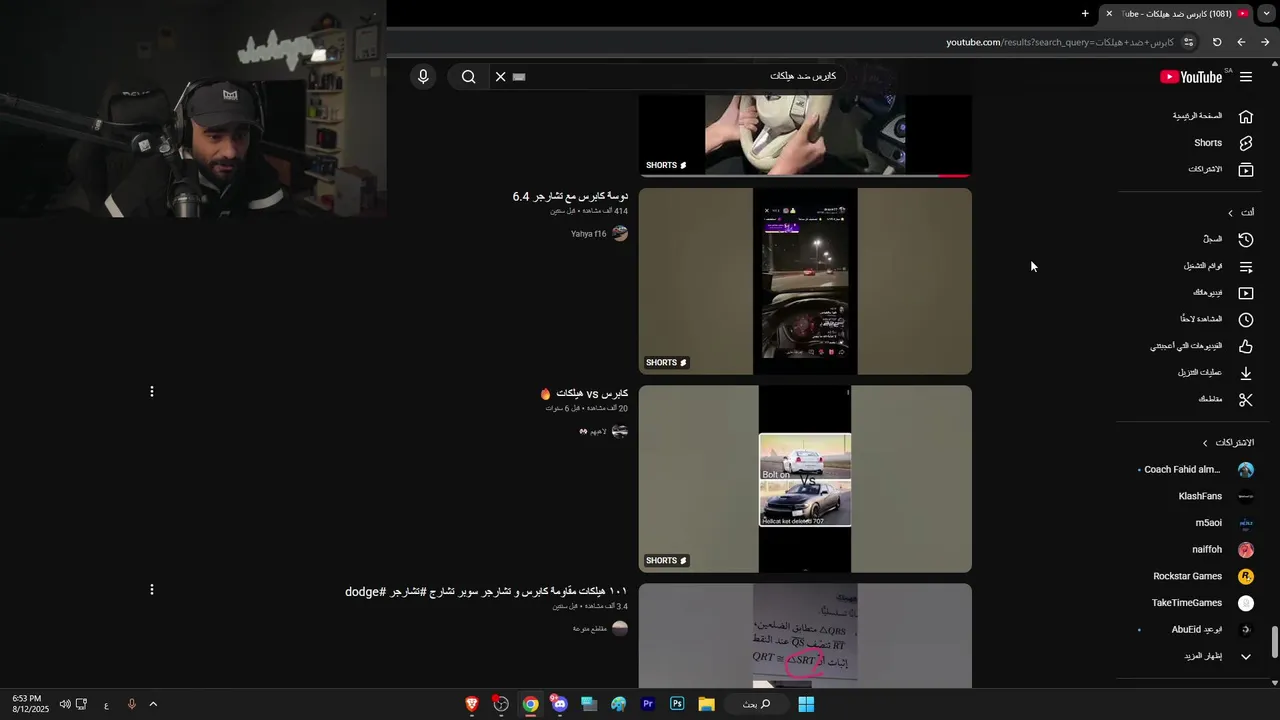Close the YouTube browser tab
The height and width of the screenshot is (720, 1280).
pyautogui.click(x=1109, y=13)
